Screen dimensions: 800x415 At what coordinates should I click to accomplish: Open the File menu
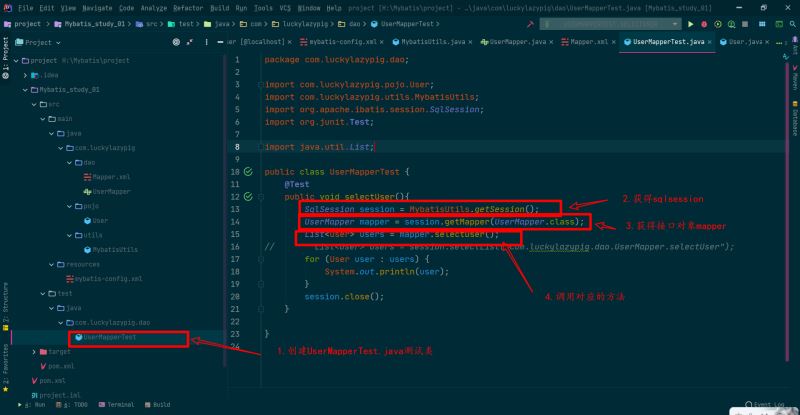coord(25,8)
